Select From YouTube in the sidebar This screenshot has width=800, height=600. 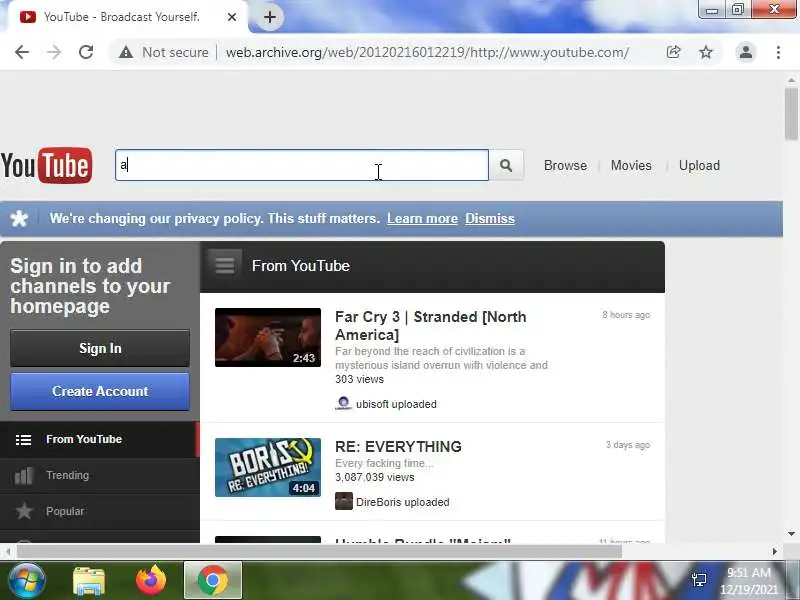pos(99,439)
